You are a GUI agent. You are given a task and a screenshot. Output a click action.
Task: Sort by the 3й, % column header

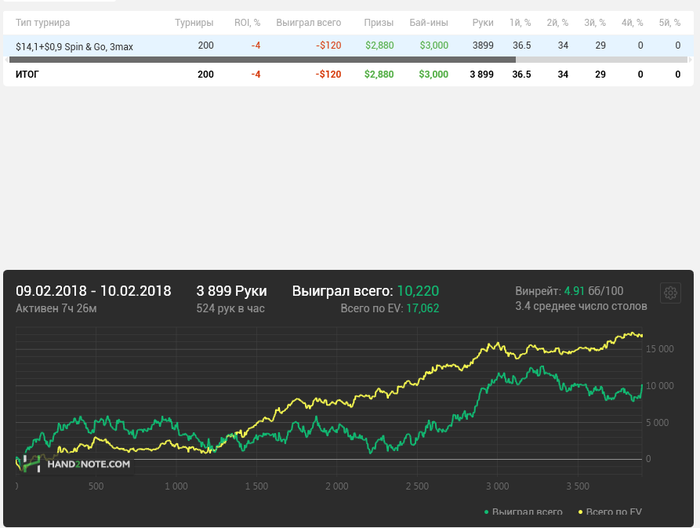595,23
